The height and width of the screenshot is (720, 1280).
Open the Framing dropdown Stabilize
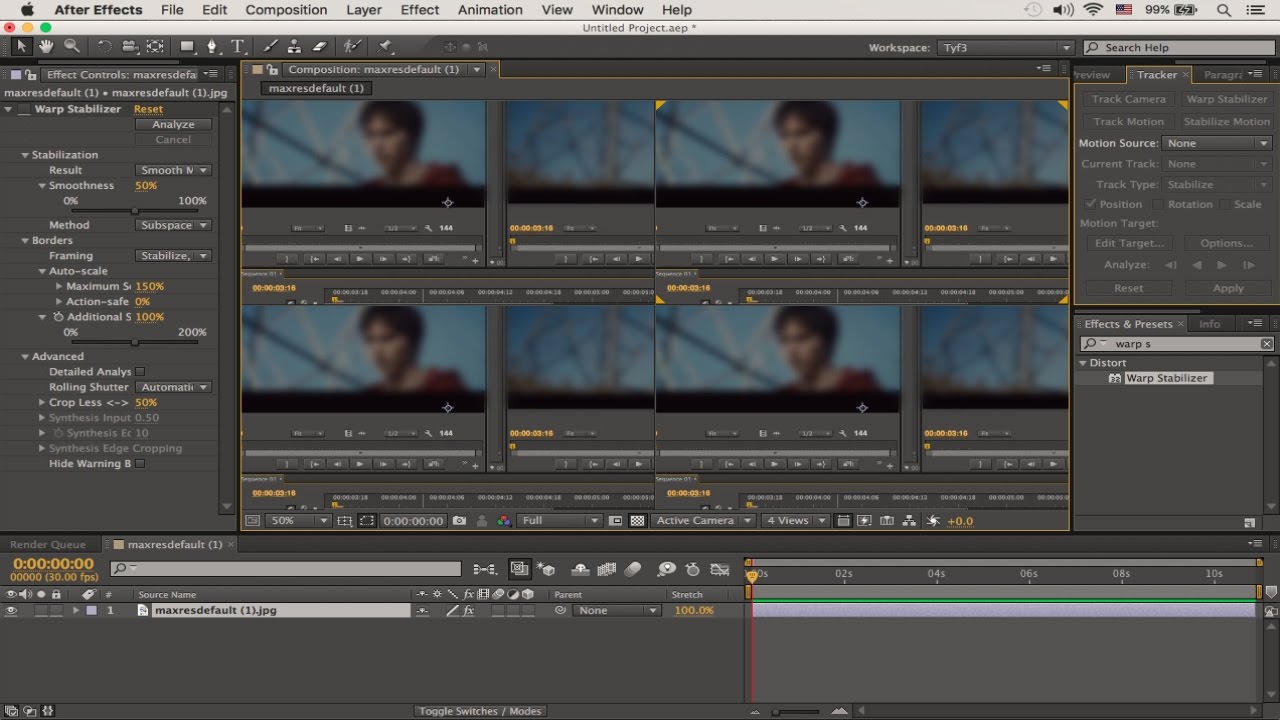(x=173, y=256)
